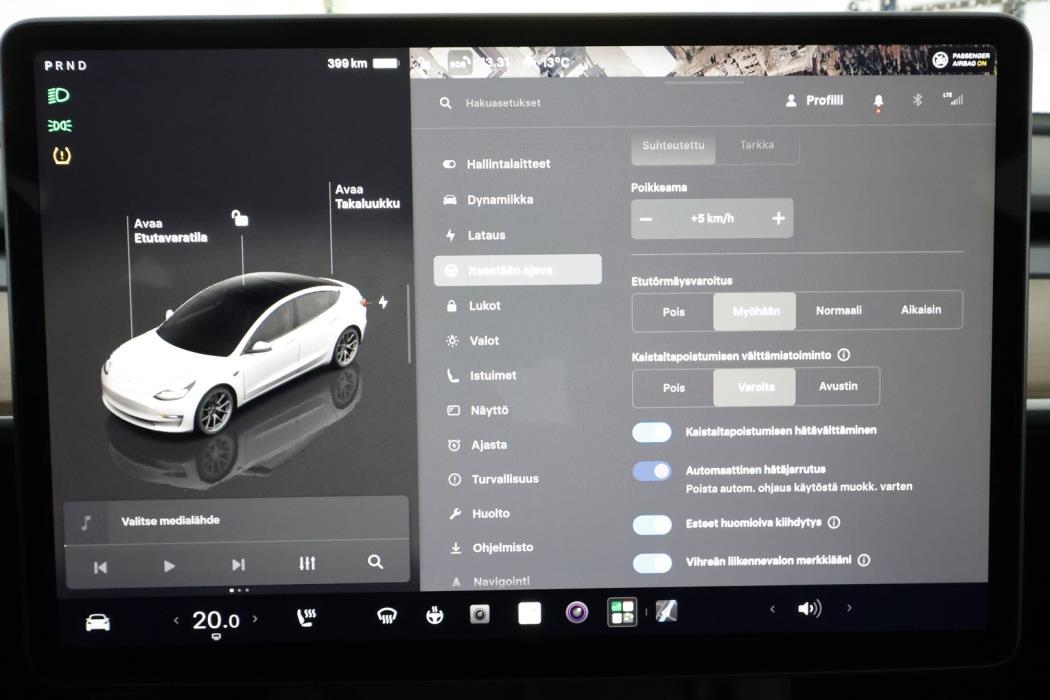Tap the media search magnifier icon

coord(376,562)
